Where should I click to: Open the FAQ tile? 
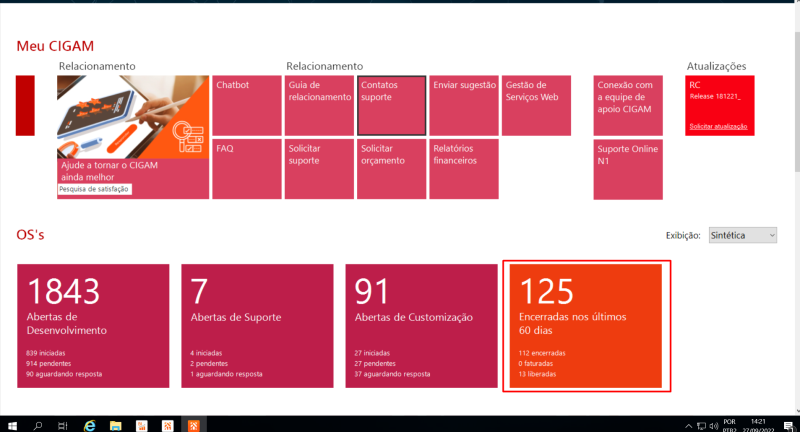click(x=247, y=169)
